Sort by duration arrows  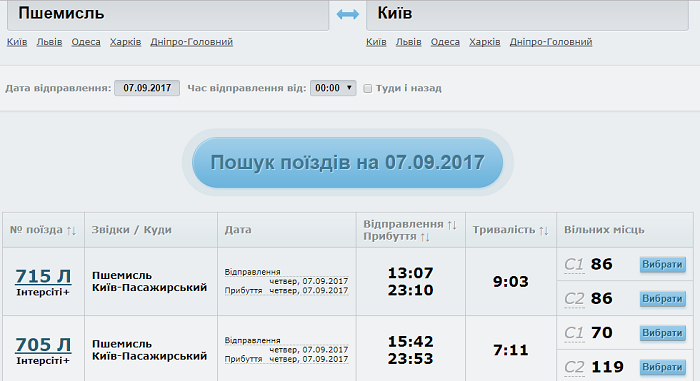click(x=543, y=230)
